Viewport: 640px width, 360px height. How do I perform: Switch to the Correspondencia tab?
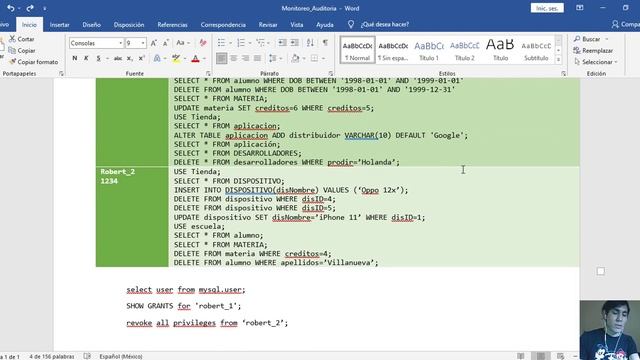(223, 25)
